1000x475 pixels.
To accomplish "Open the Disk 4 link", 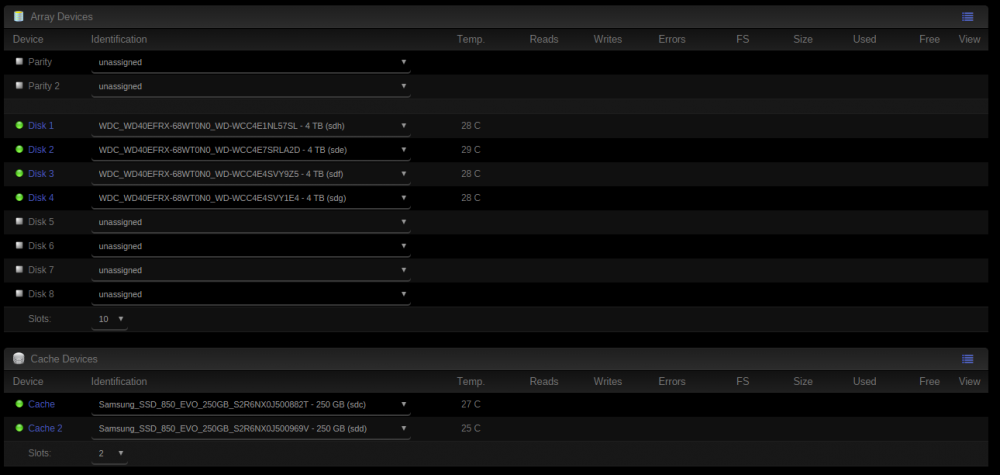I will point(41,198).
